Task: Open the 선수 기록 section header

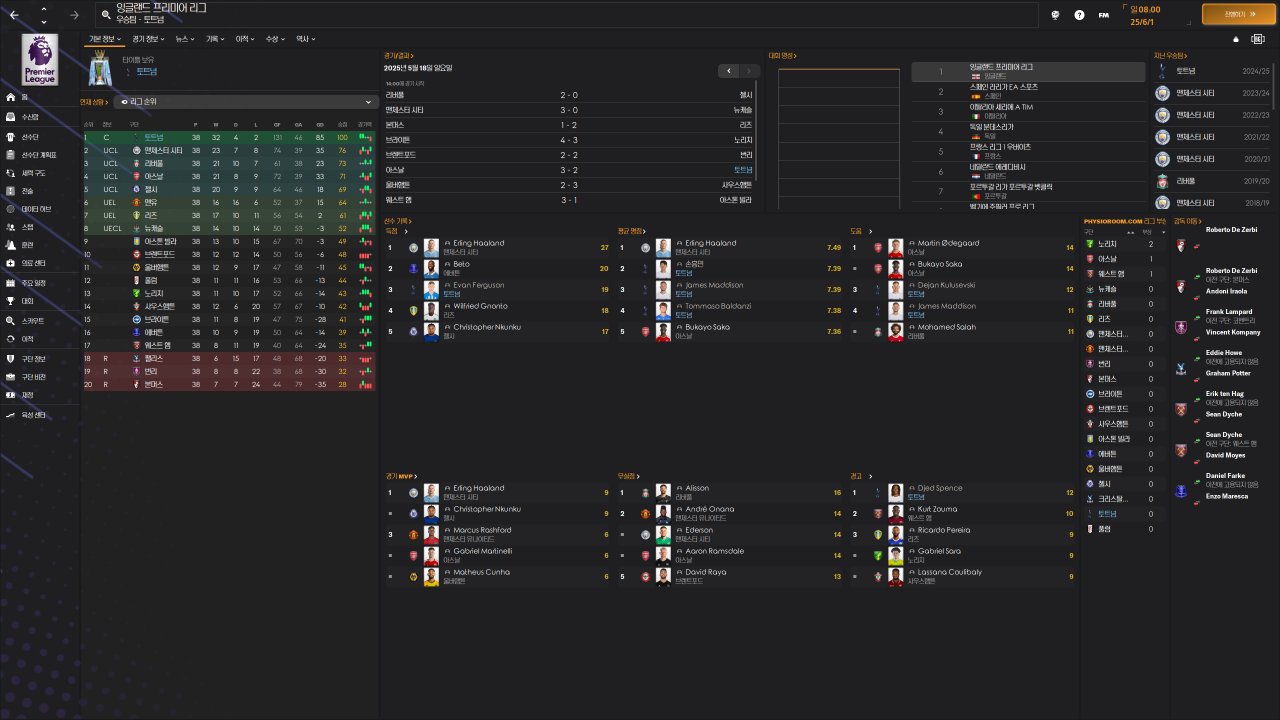Action: point(397,221)
